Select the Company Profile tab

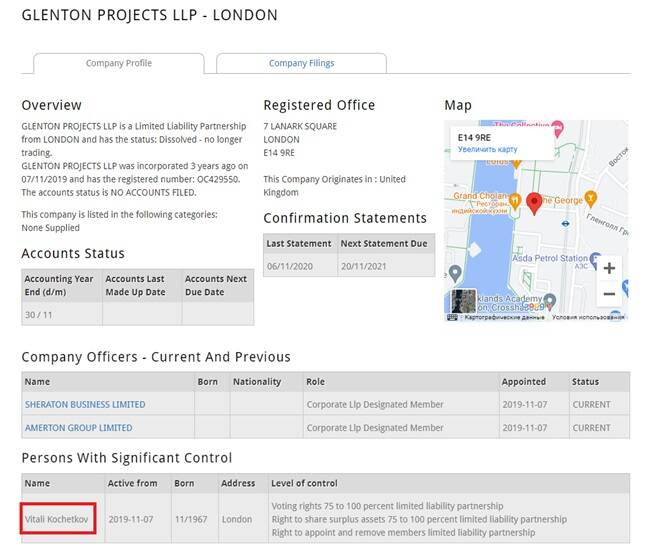coord(118,63)
